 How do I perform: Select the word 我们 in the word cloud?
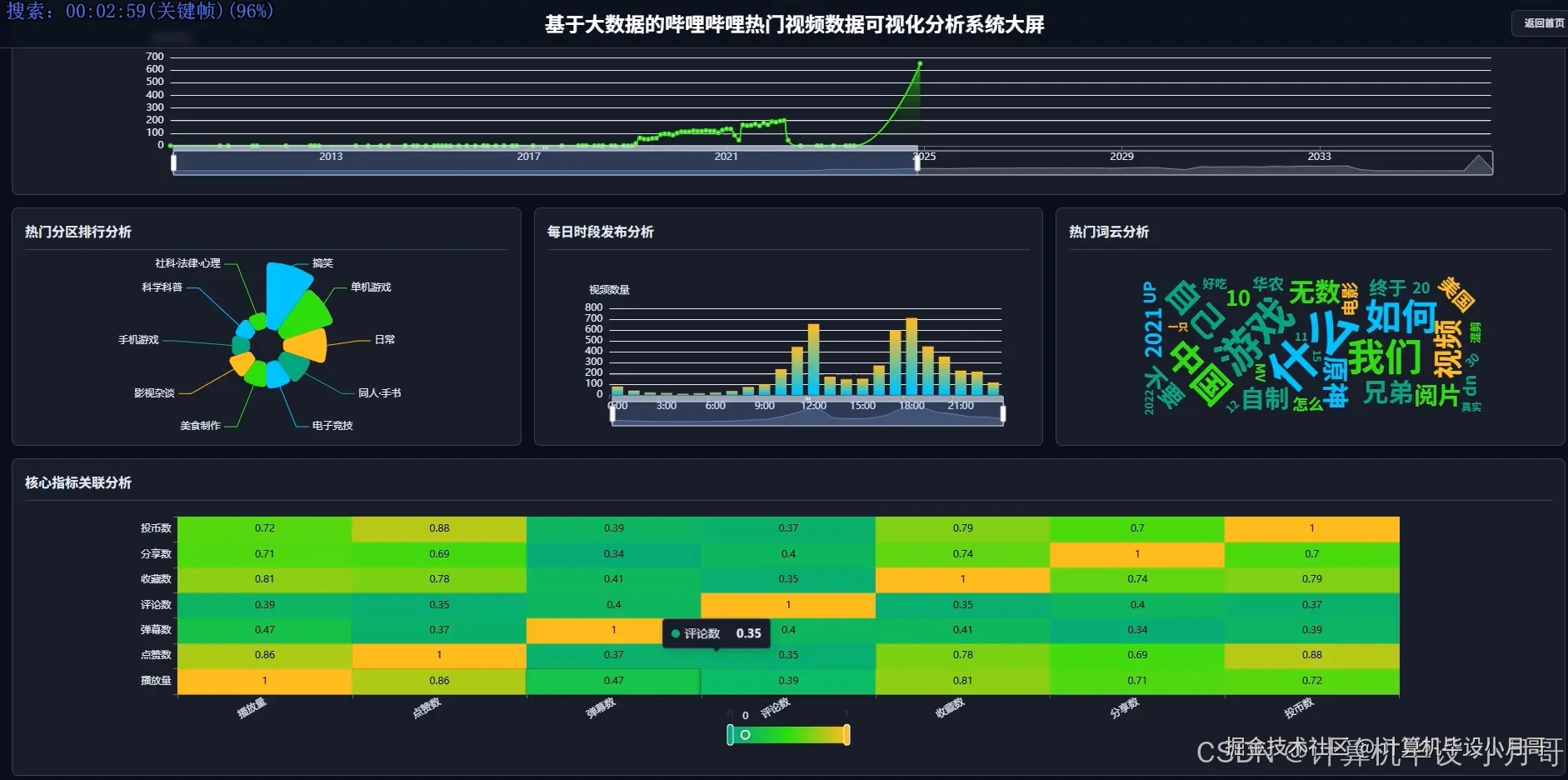[x=1385, y=357]
